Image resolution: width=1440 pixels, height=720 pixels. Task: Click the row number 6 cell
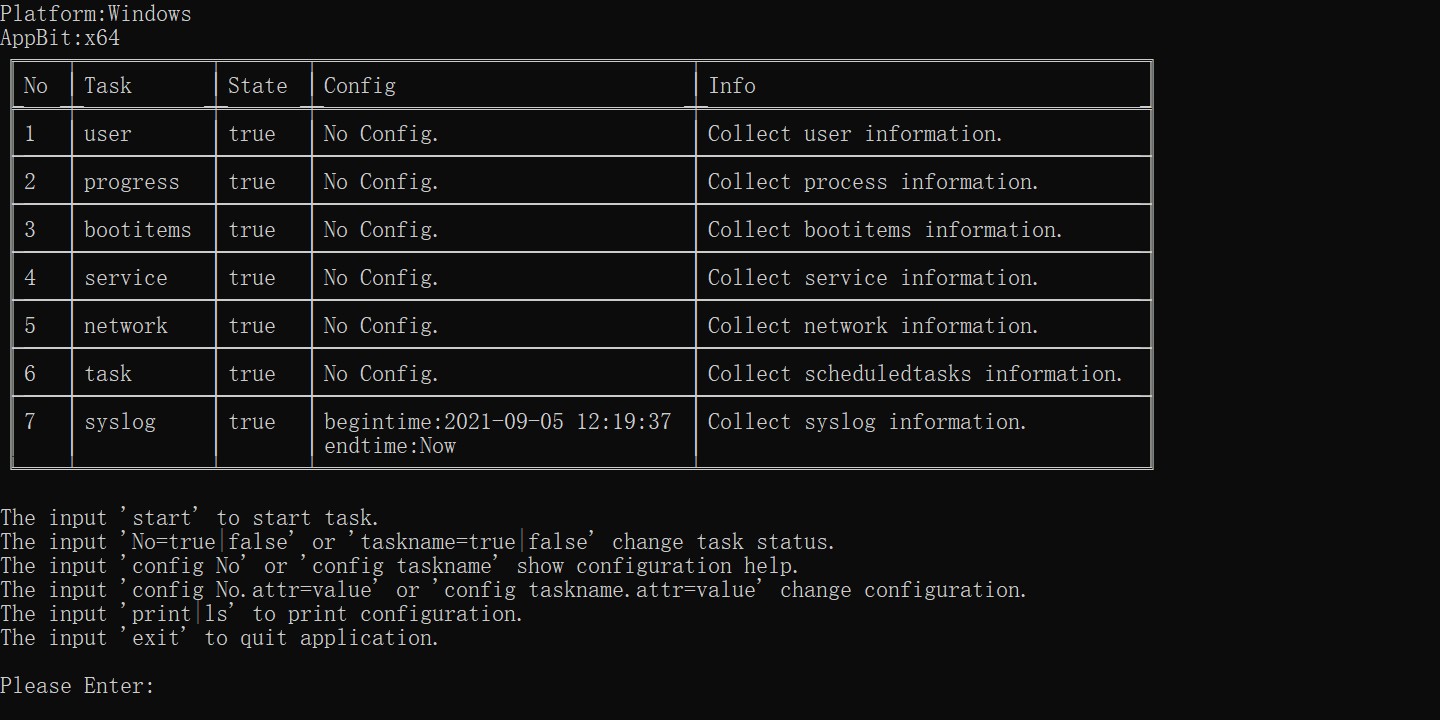pyautogui.click(x=30, y=374)
